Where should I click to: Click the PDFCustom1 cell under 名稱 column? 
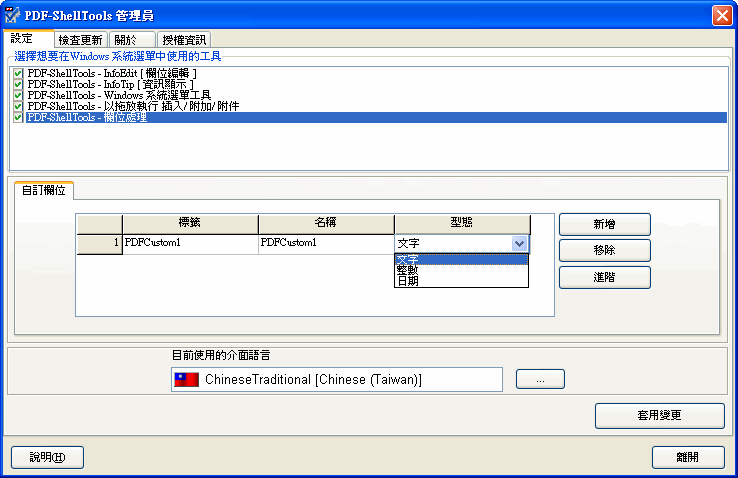point(326,243)
